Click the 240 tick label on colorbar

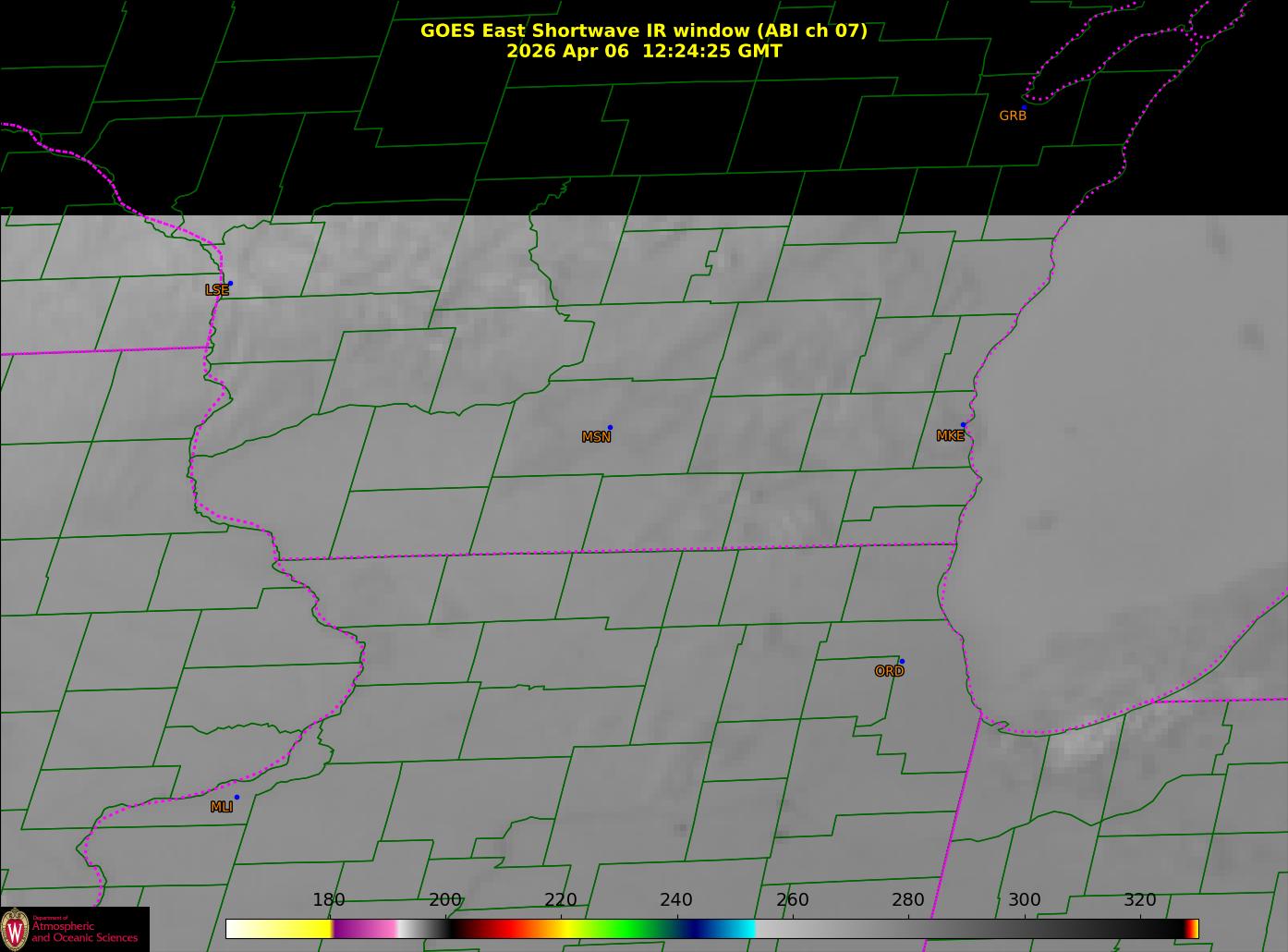(x=676, y=900)
